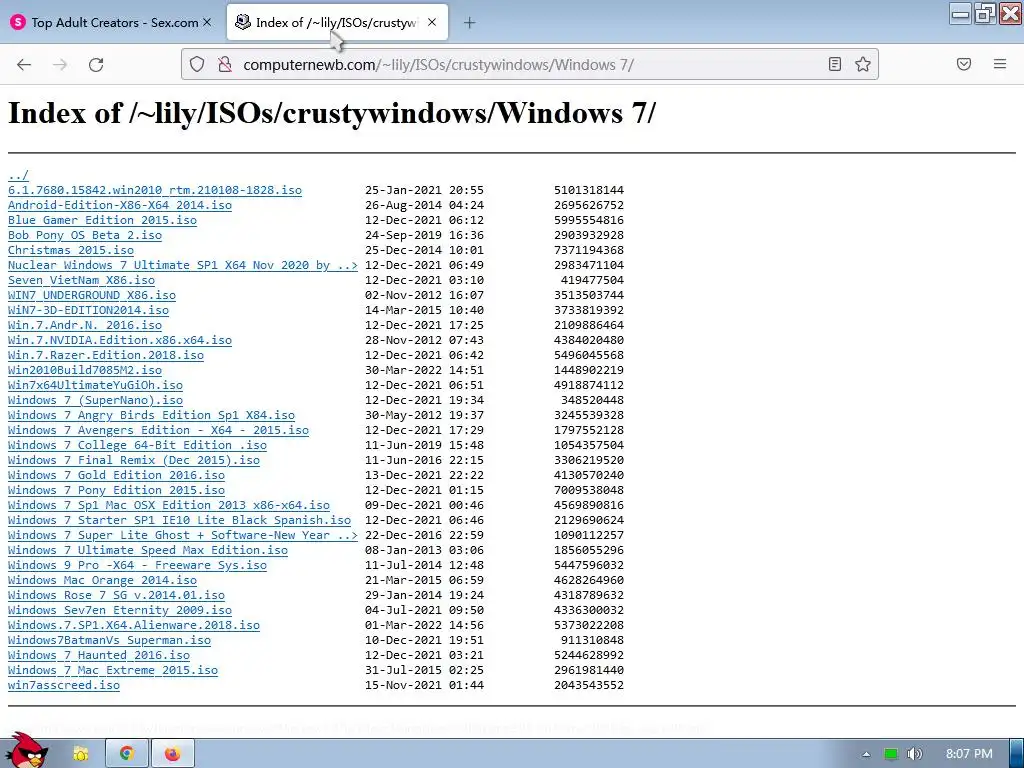Select Windows 7 Sp1 Mac OSX Edition link
This screenshot has width=1024, height=768.
pos(168,505)
